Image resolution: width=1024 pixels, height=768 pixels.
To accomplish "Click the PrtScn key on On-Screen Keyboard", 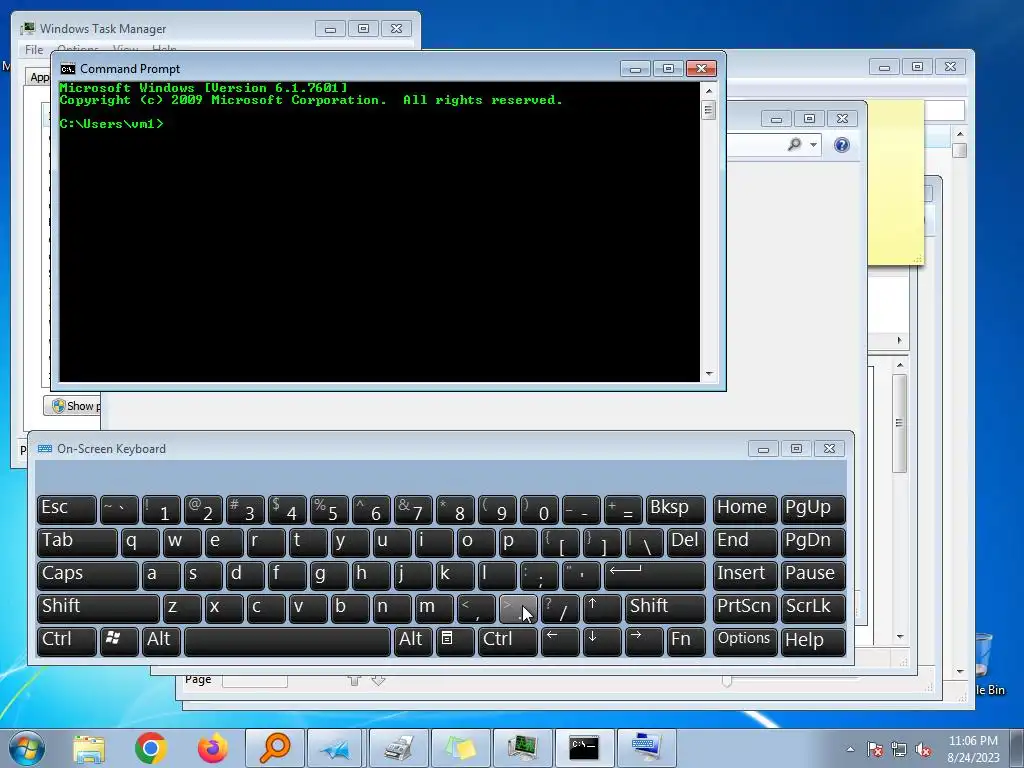I will click(744, 607).
